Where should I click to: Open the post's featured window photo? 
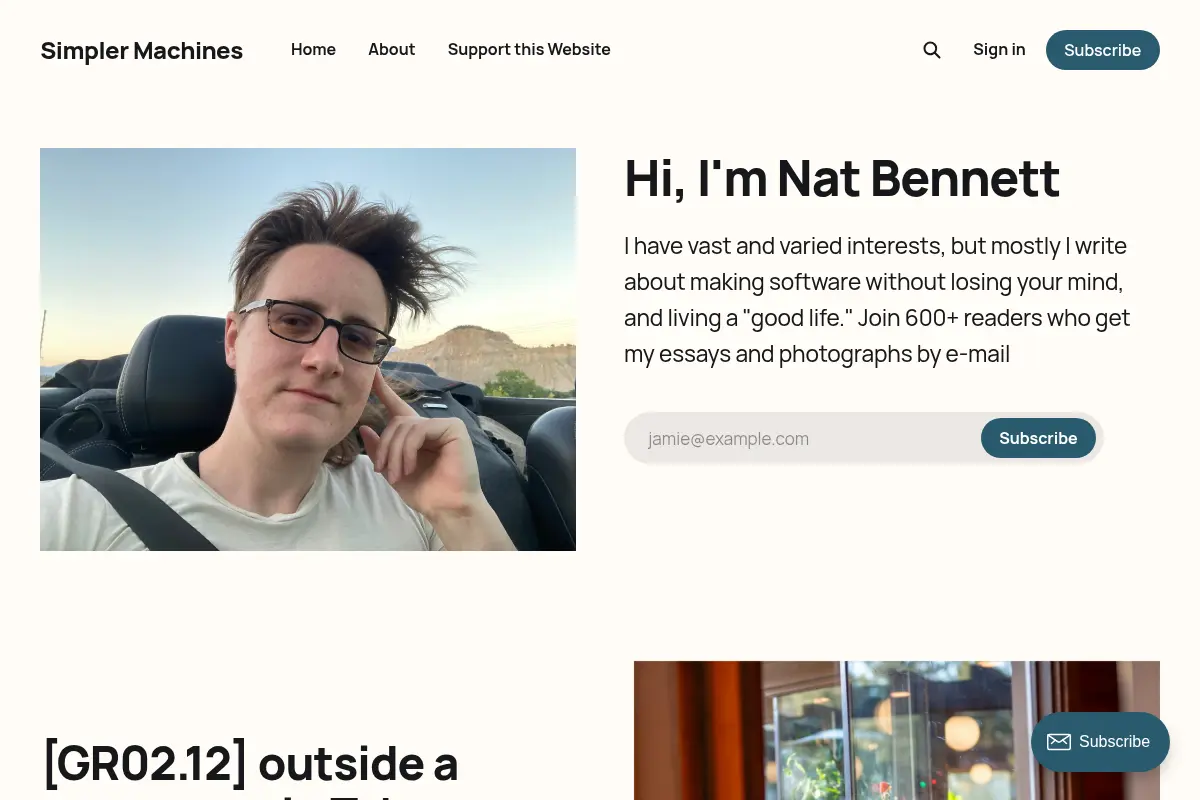(x=897, y=730)
